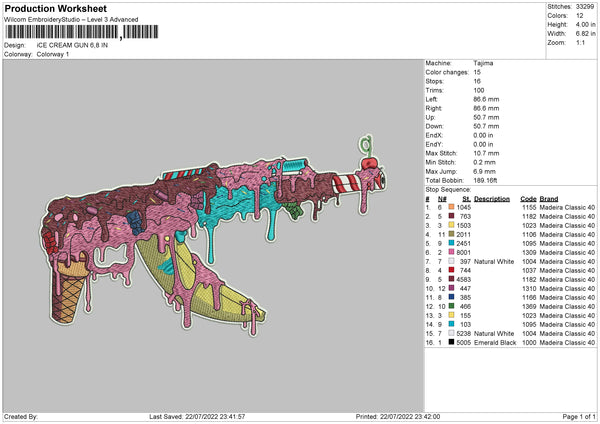Click the 'Up:' measurement row value

(486, 117)
